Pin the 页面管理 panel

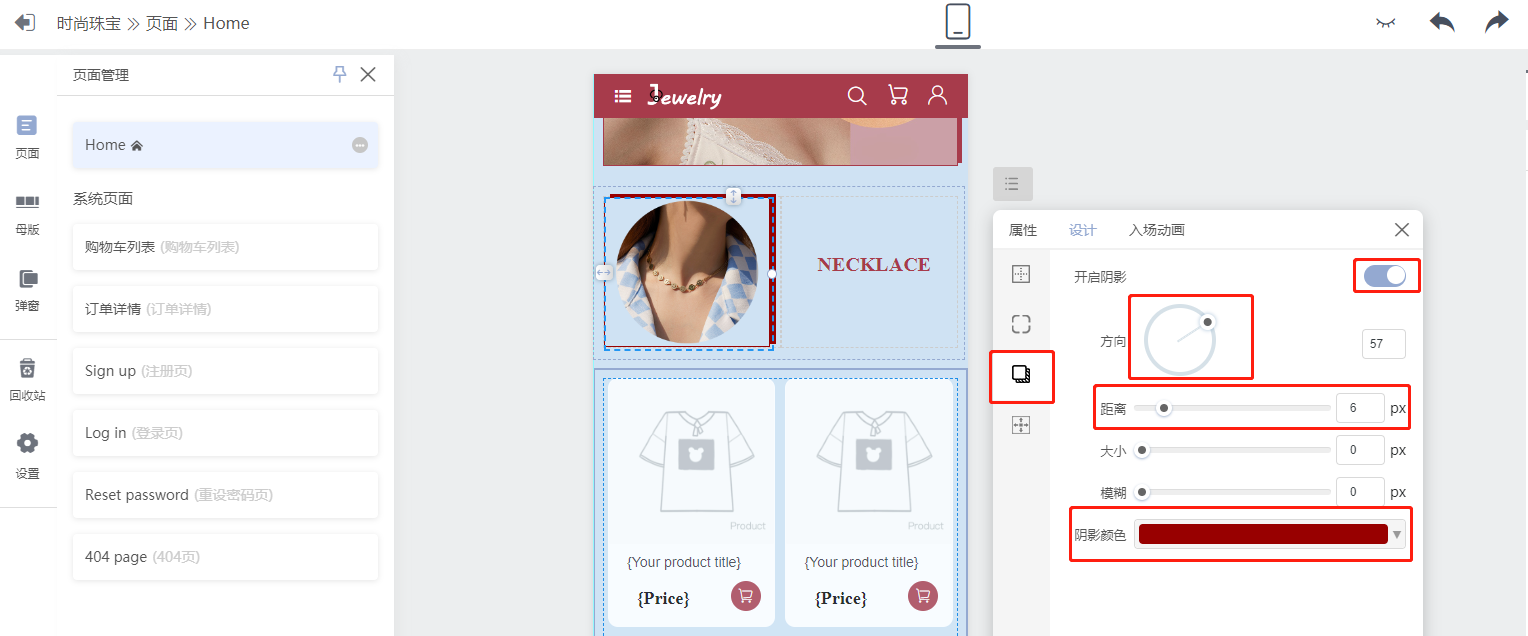(339, 74)
